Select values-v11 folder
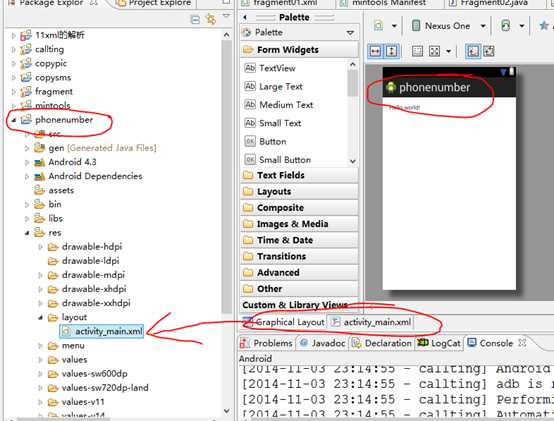 (83, 402)
